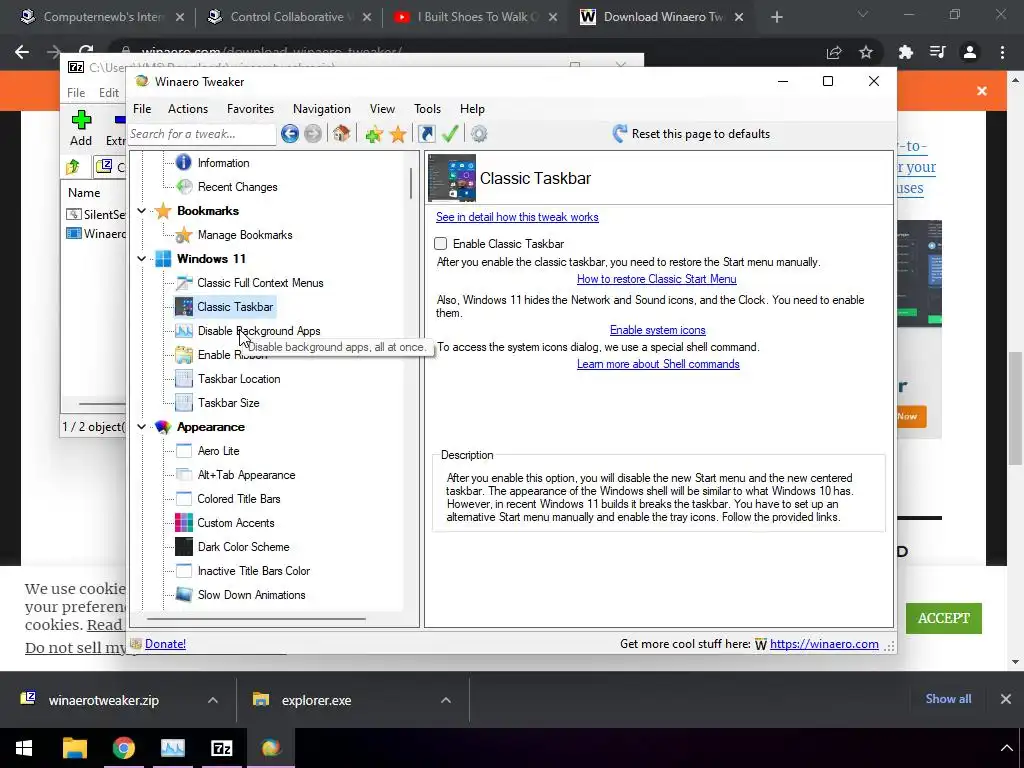The height and width of the screenshot is (768, 1024).
Task: Click the Reset this page to defaults button
Action: (691, 134)
